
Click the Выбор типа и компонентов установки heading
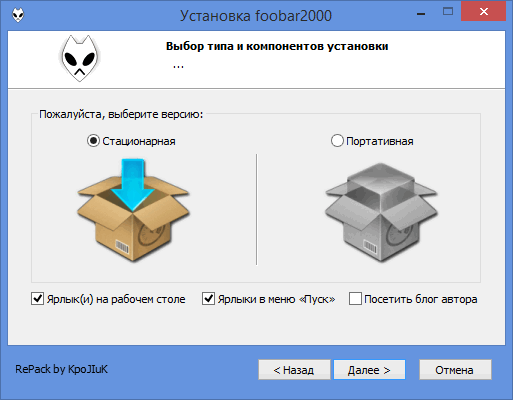(x=277, y=46)
